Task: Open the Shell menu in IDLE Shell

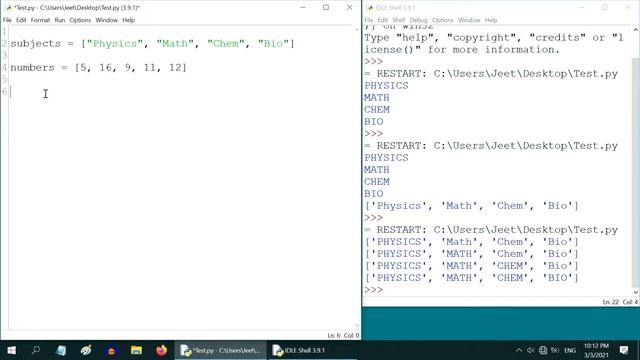Action: click(x=398, y=20)
